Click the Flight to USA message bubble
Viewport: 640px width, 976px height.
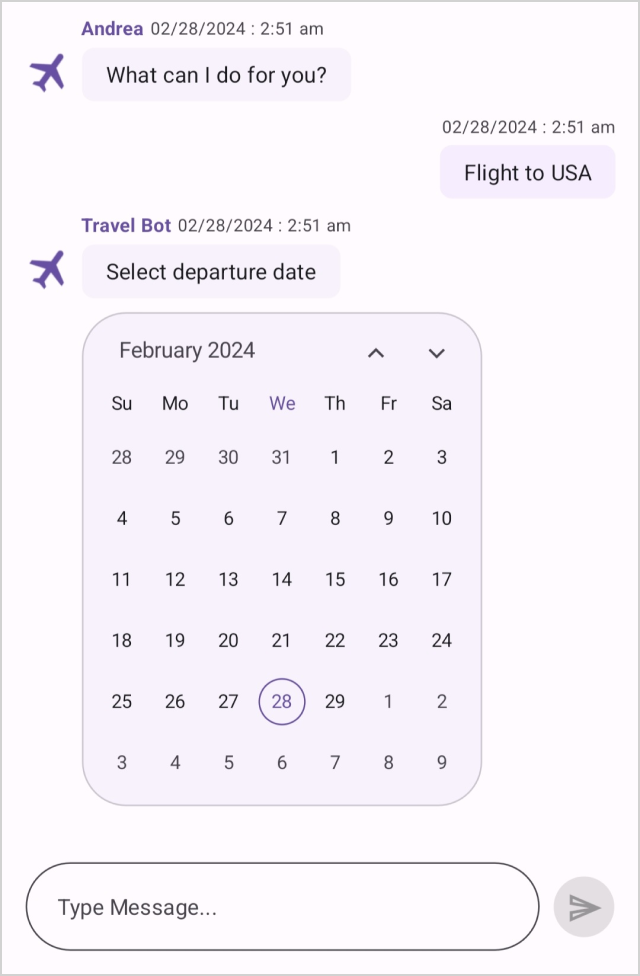click(x=527, y=172)
